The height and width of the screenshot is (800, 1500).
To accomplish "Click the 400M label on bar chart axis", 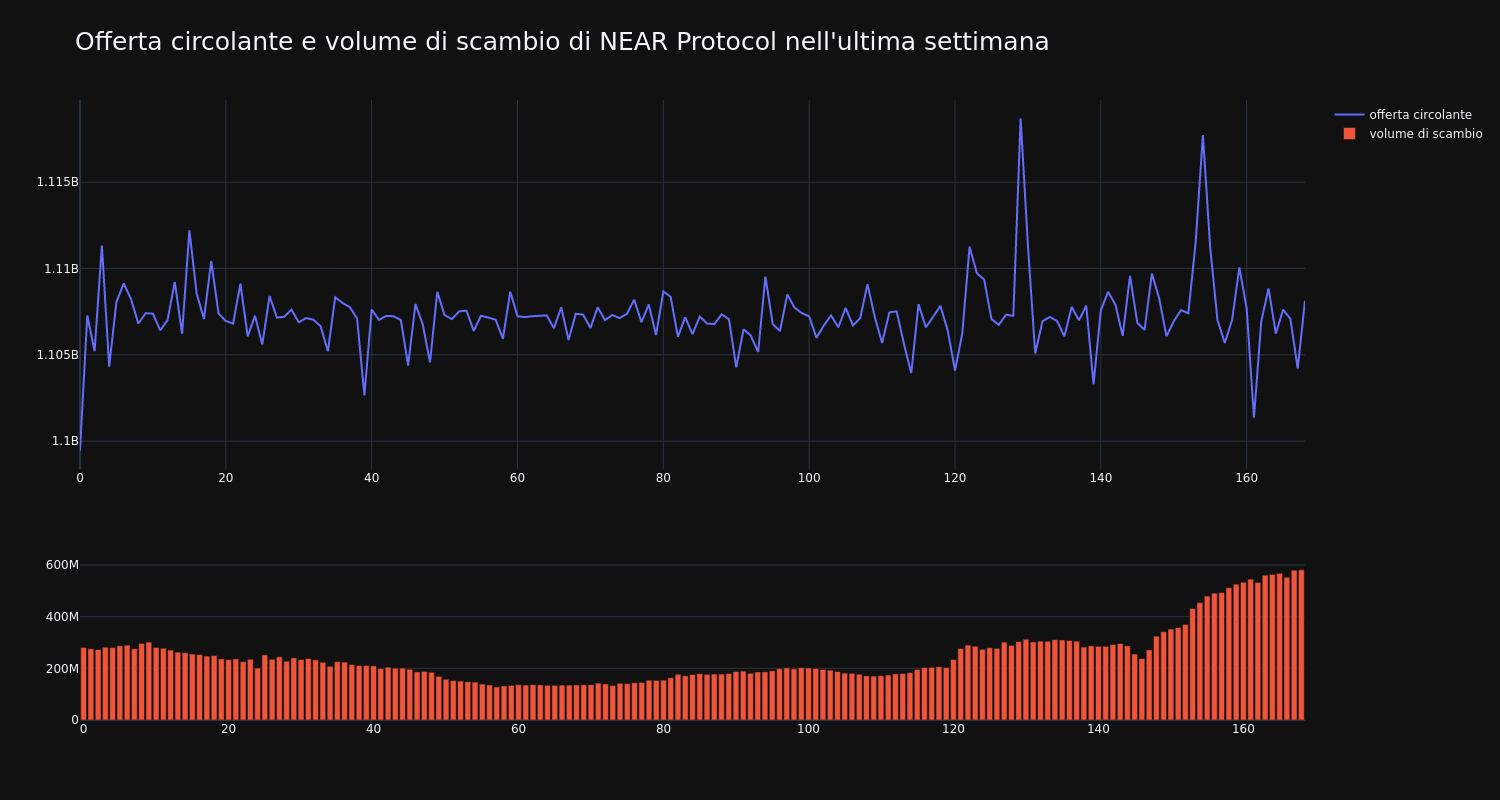I will point(62,617).
